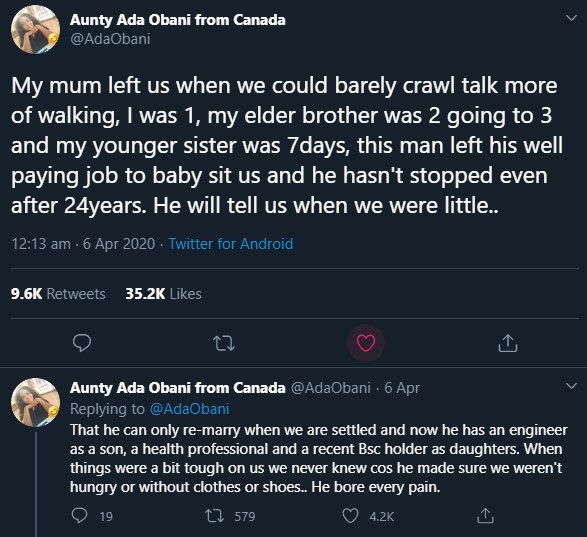587x537 pixels.
Task: Open the reply author's profile picture
Action: coord(35,402)
